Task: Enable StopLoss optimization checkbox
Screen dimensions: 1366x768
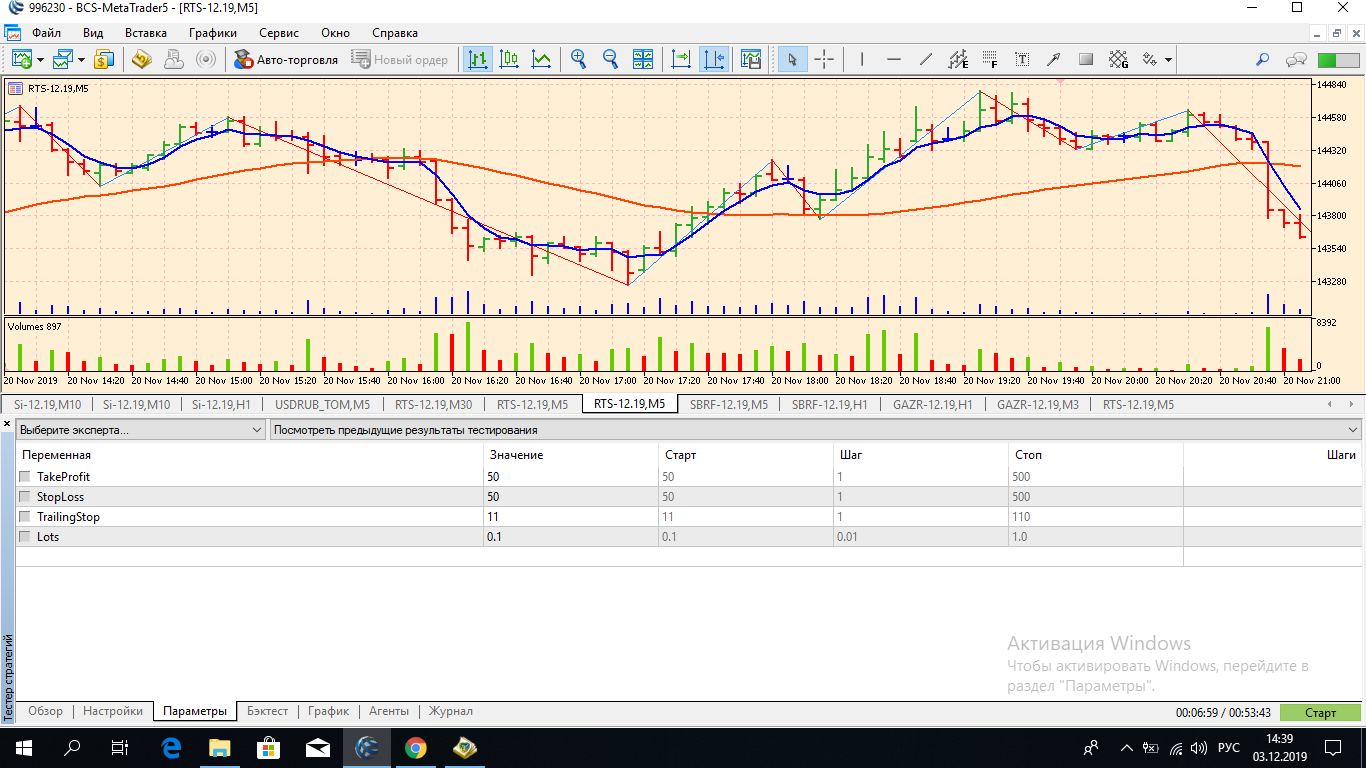Action: pyautogui.click(x=25, y=497)
